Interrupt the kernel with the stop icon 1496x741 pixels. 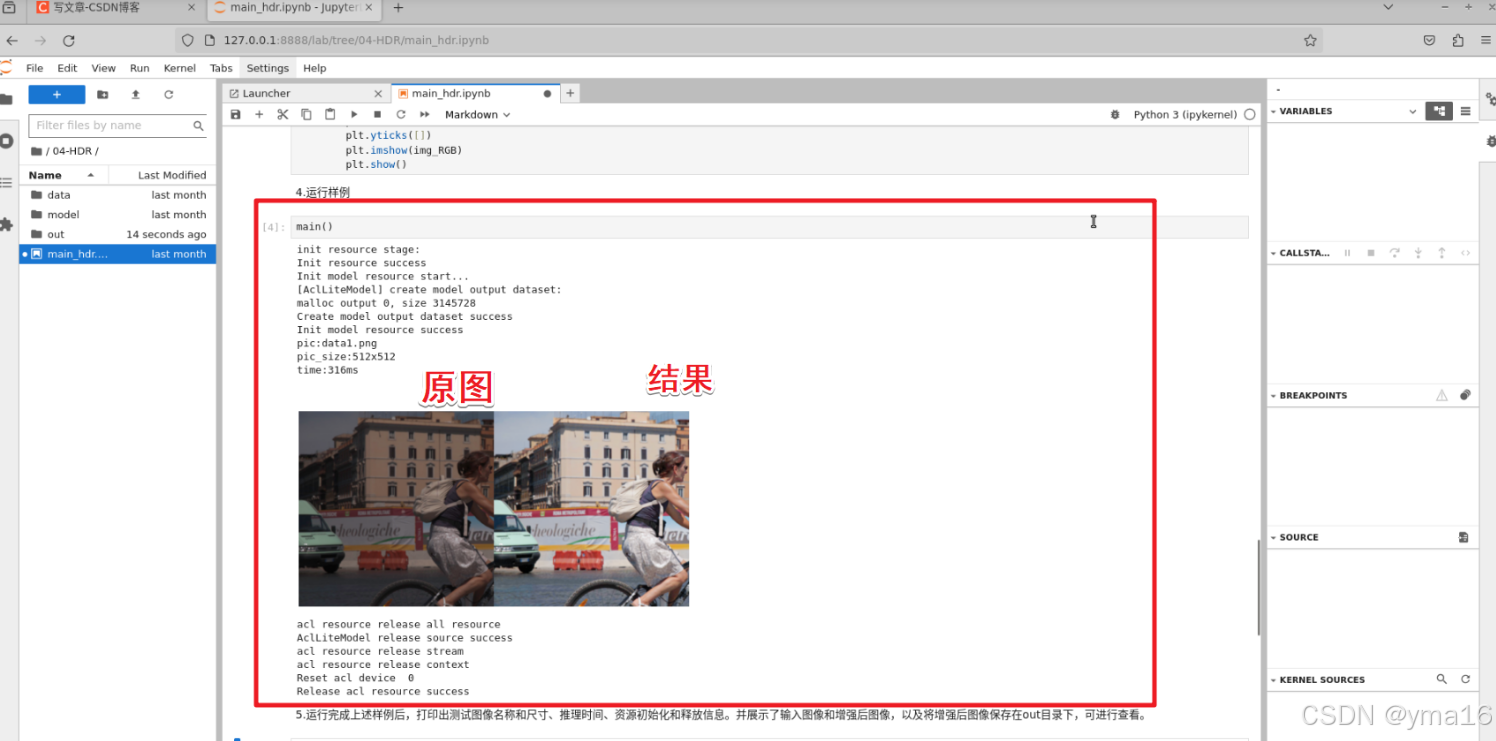377,115
